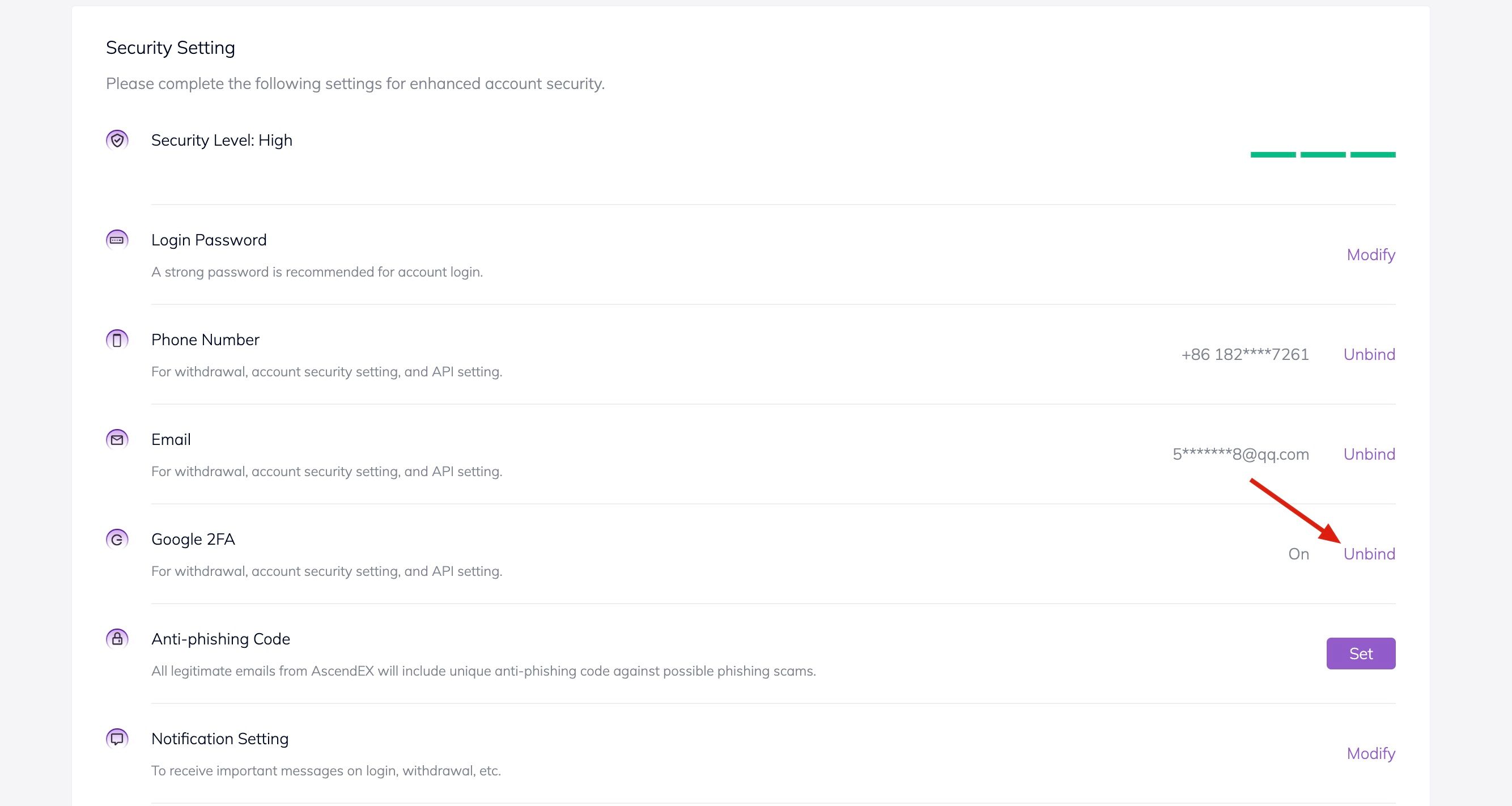This screenshot has height=806, width=1512.
Task: Click the Security Setting heading
Action: click(x=170, y=48)
